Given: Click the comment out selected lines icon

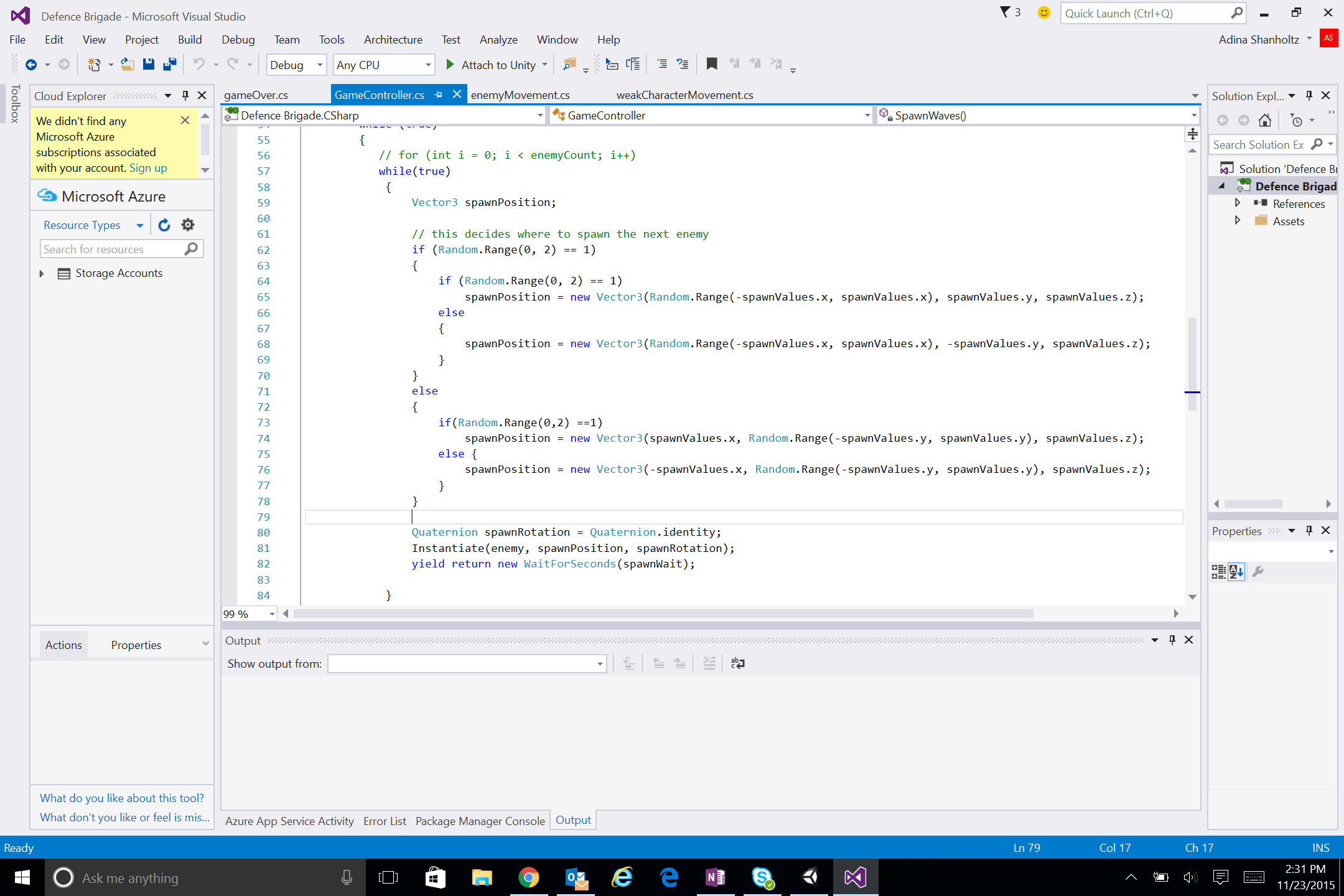Looking at the screenshot, I should 663,65.
